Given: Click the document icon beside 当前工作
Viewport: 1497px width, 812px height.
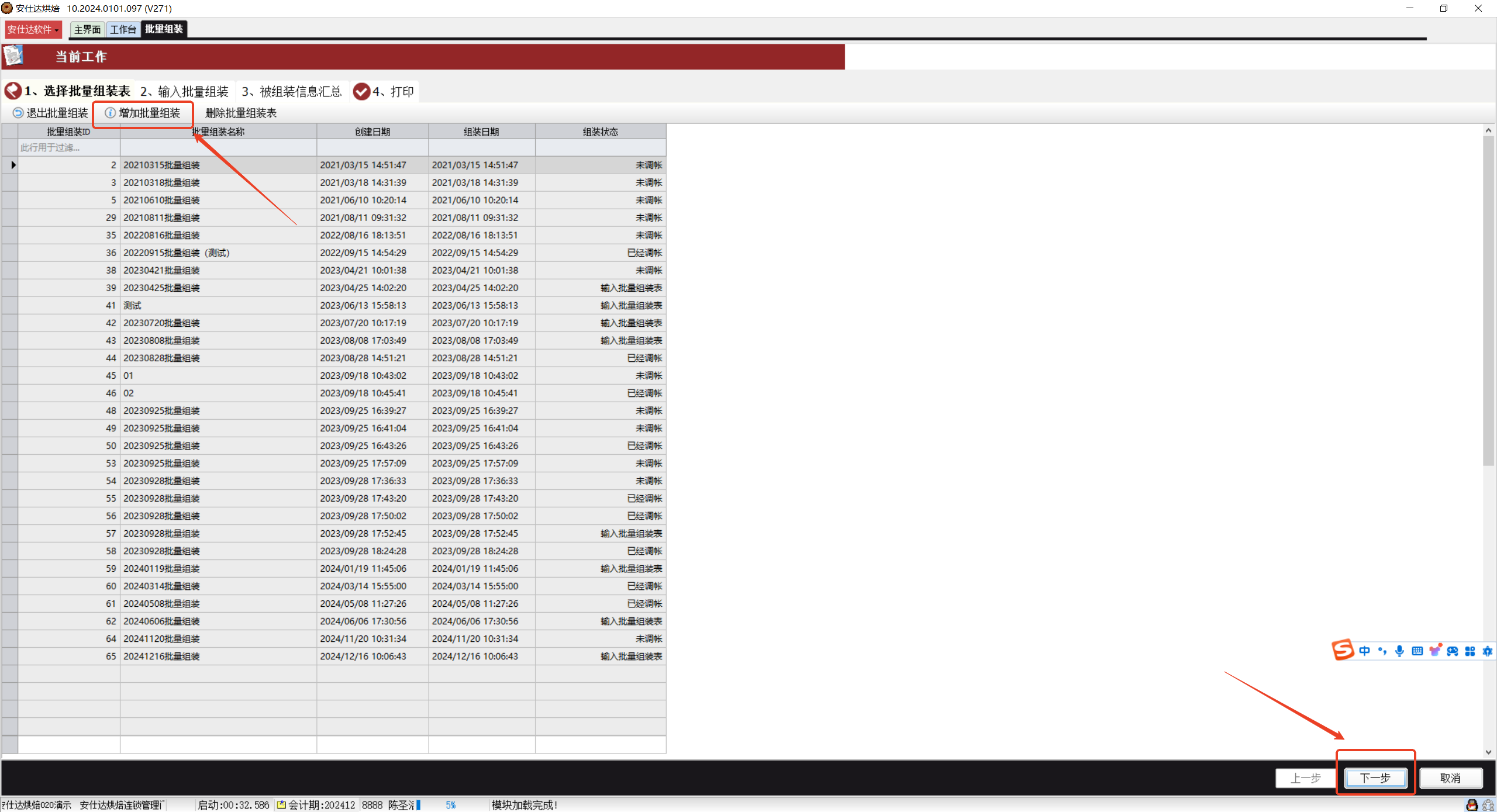Looking at the screenshot, I should (x=13, y=56).
